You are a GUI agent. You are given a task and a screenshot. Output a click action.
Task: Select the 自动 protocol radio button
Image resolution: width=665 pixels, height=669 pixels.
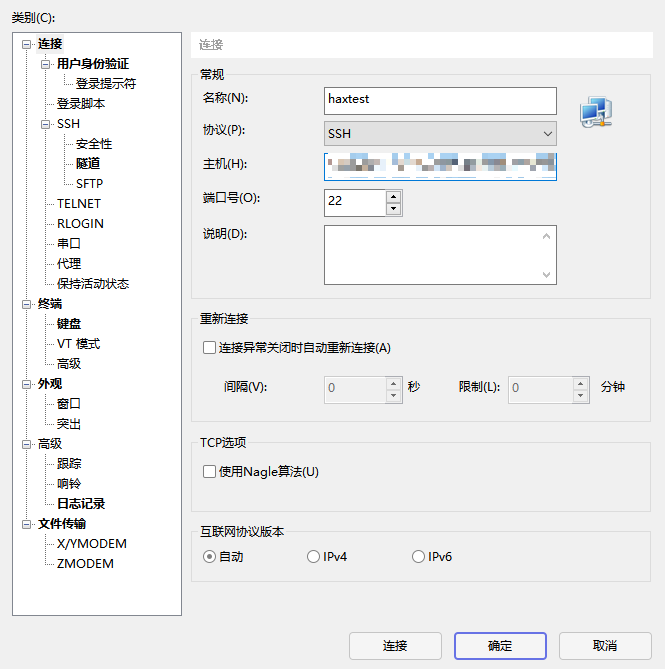(209, 556)
